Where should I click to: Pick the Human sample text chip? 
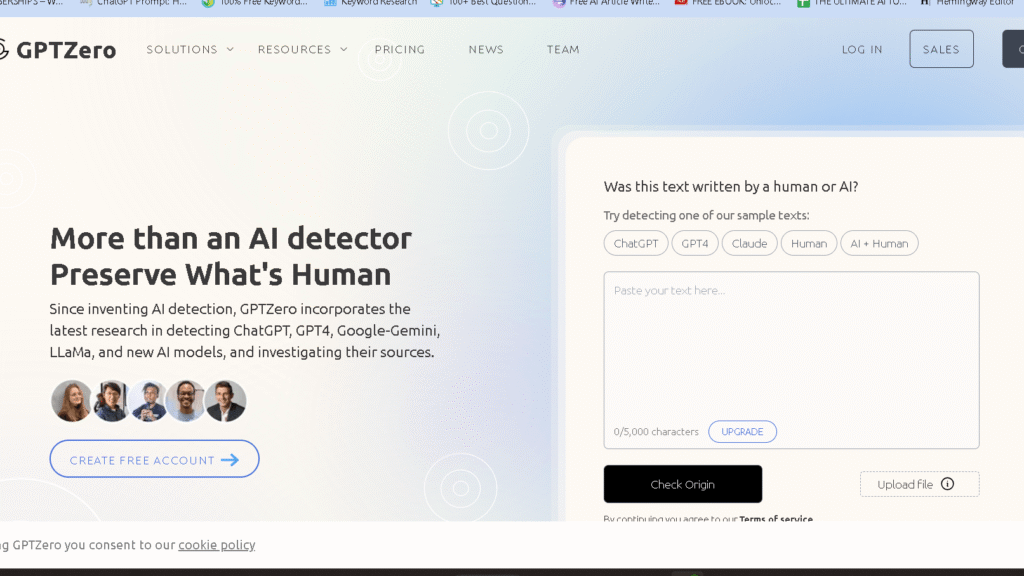coord(809,243)
